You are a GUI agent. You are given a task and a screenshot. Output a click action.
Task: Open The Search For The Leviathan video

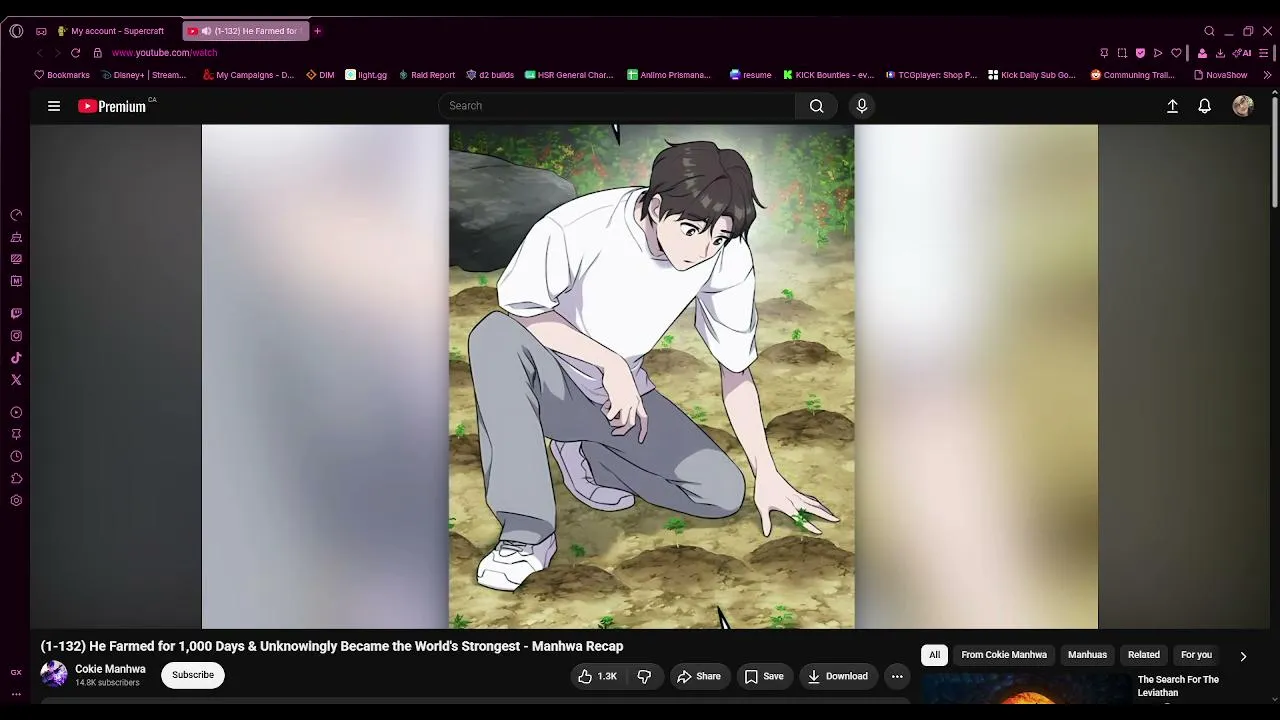click(x=1178, y=686)
